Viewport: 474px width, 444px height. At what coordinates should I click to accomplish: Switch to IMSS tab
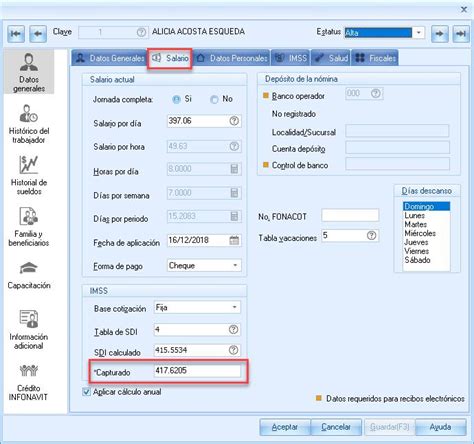[x=291, y=58]
